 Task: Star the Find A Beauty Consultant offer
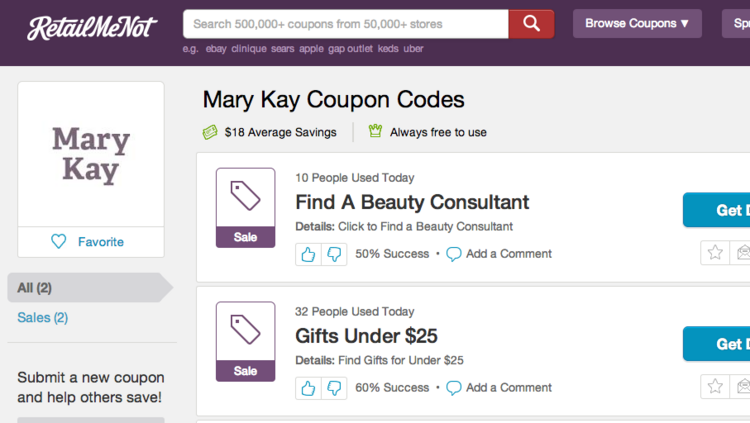click(x=715, y=253)
